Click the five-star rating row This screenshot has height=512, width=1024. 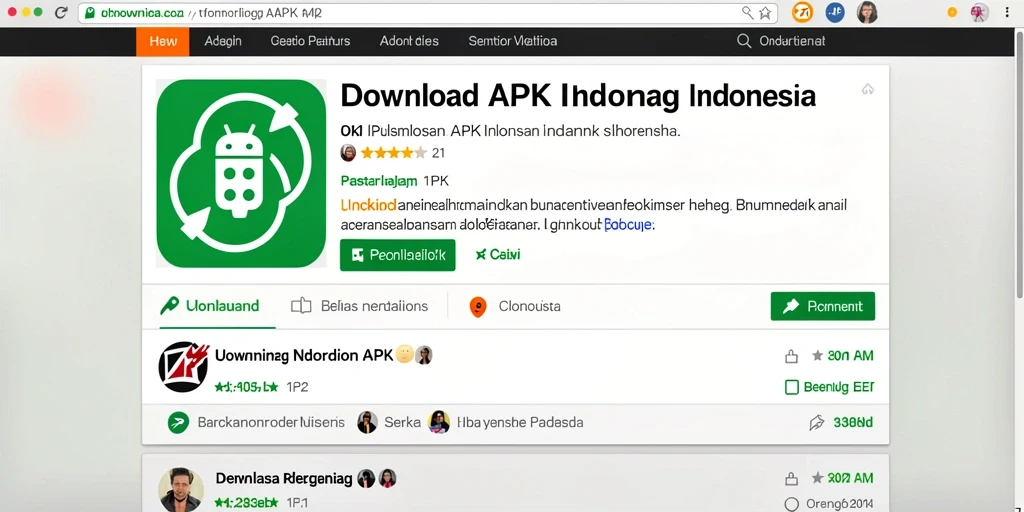[x=393, y=153]
